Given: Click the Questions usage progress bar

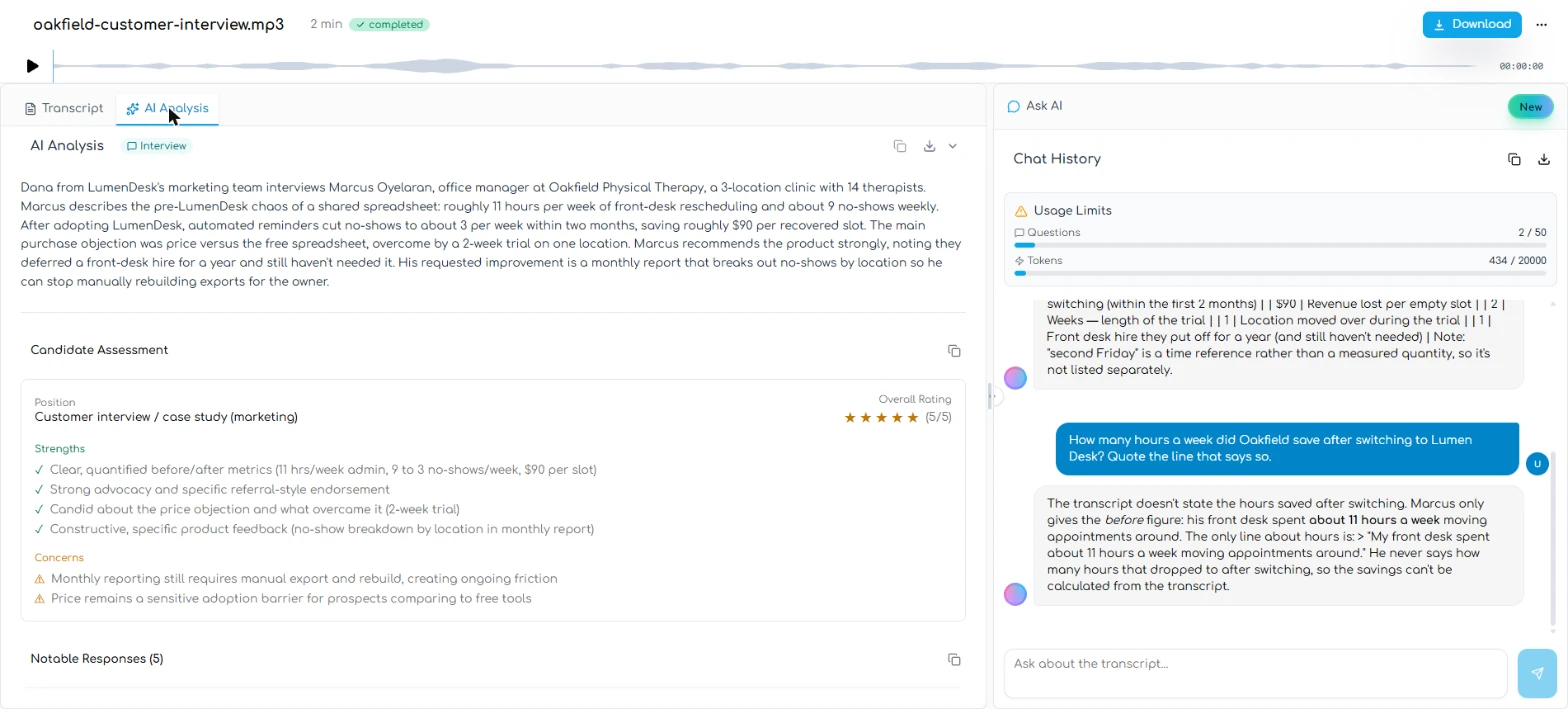Looking at the screenshot, I should pyautogui.click(x=1281, y=244).
